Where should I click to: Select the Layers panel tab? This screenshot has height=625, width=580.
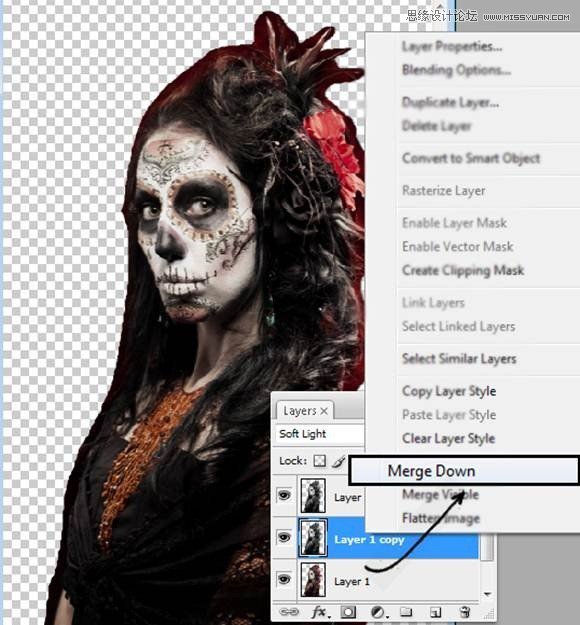tap(305, 411)
